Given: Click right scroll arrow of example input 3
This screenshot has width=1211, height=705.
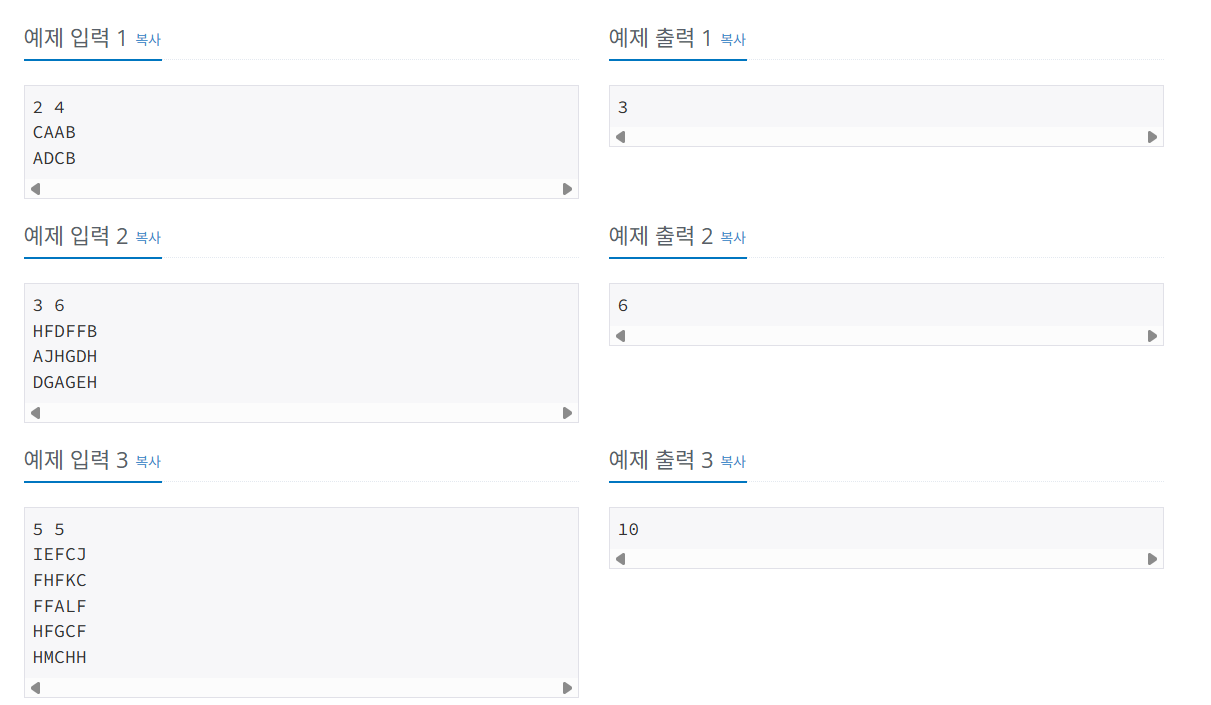Looking at the screenshot, I should [568, 688].
